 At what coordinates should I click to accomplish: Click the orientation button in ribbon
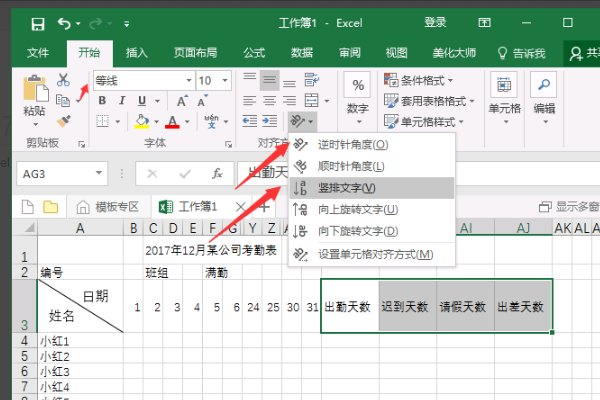[302, 121]
